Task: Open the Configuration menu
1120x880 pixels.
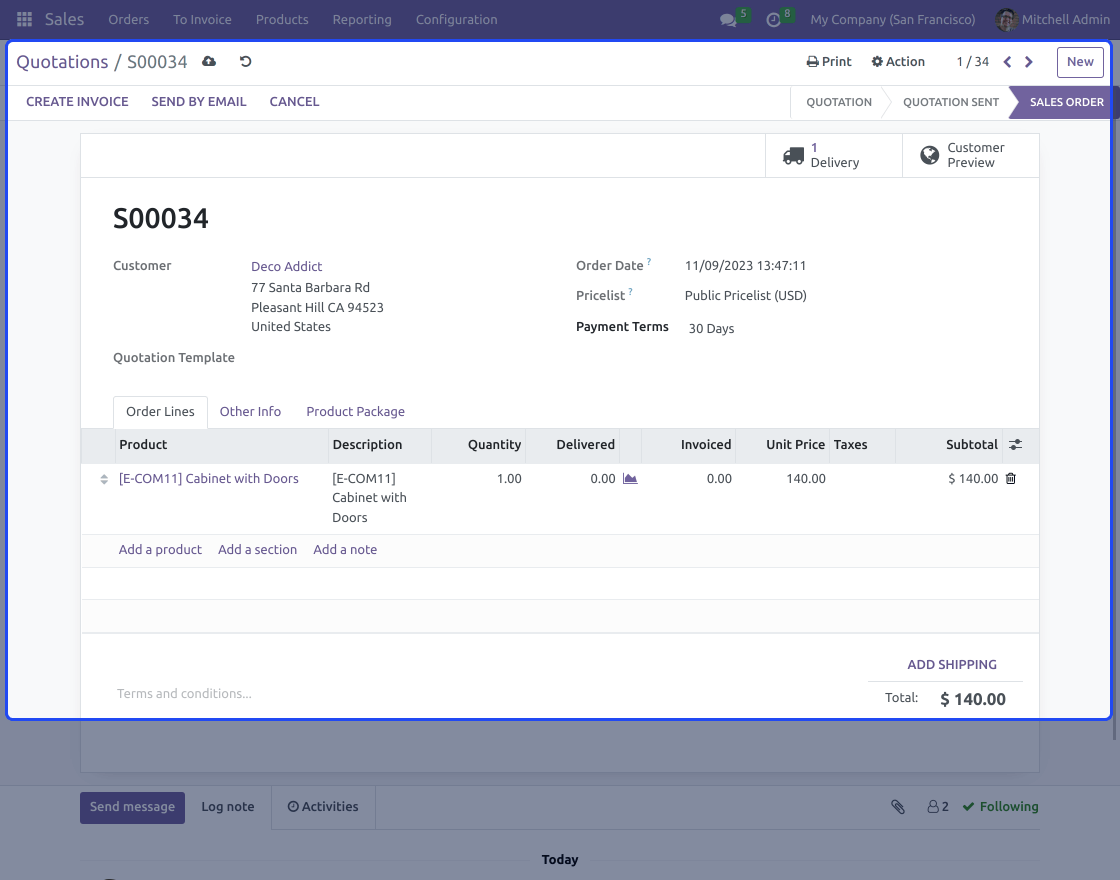Action: (456, 20)
